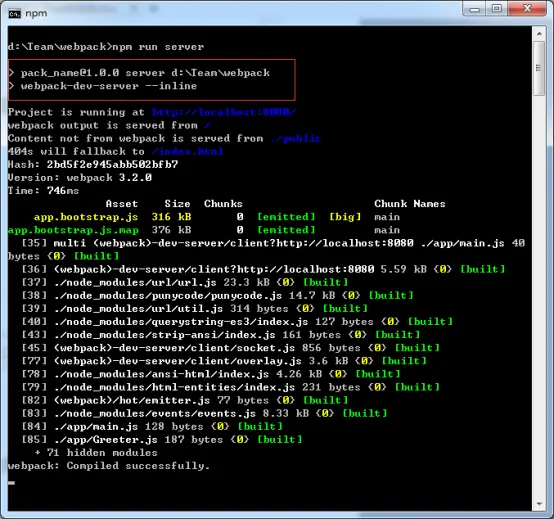The width and height of the screenshot is (554, 519).
Task: Click 'webpack-dev-server --inline' line
Action: (x=102, y=86)
